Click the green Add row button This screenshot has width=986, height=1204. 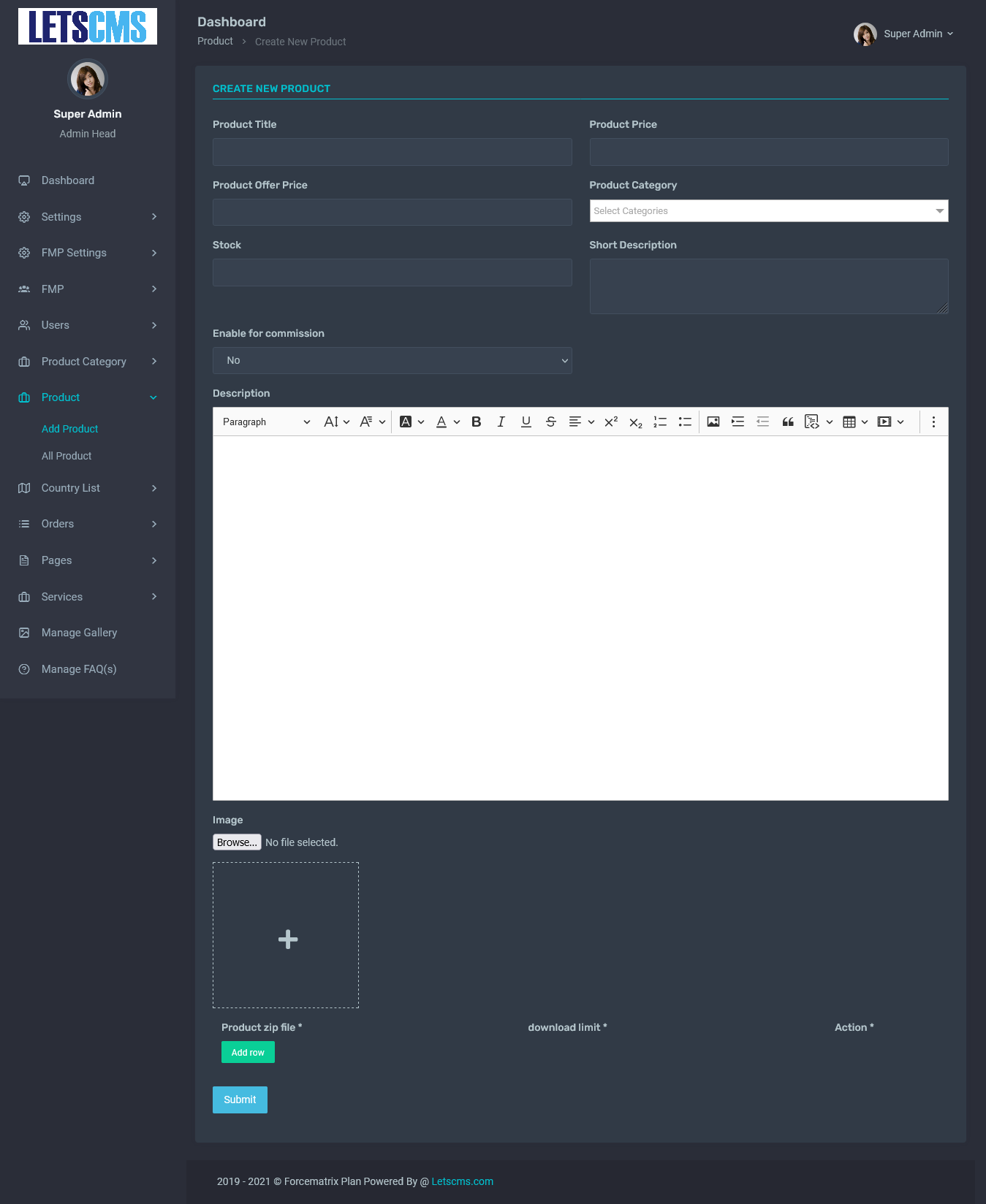(248, 1053)
